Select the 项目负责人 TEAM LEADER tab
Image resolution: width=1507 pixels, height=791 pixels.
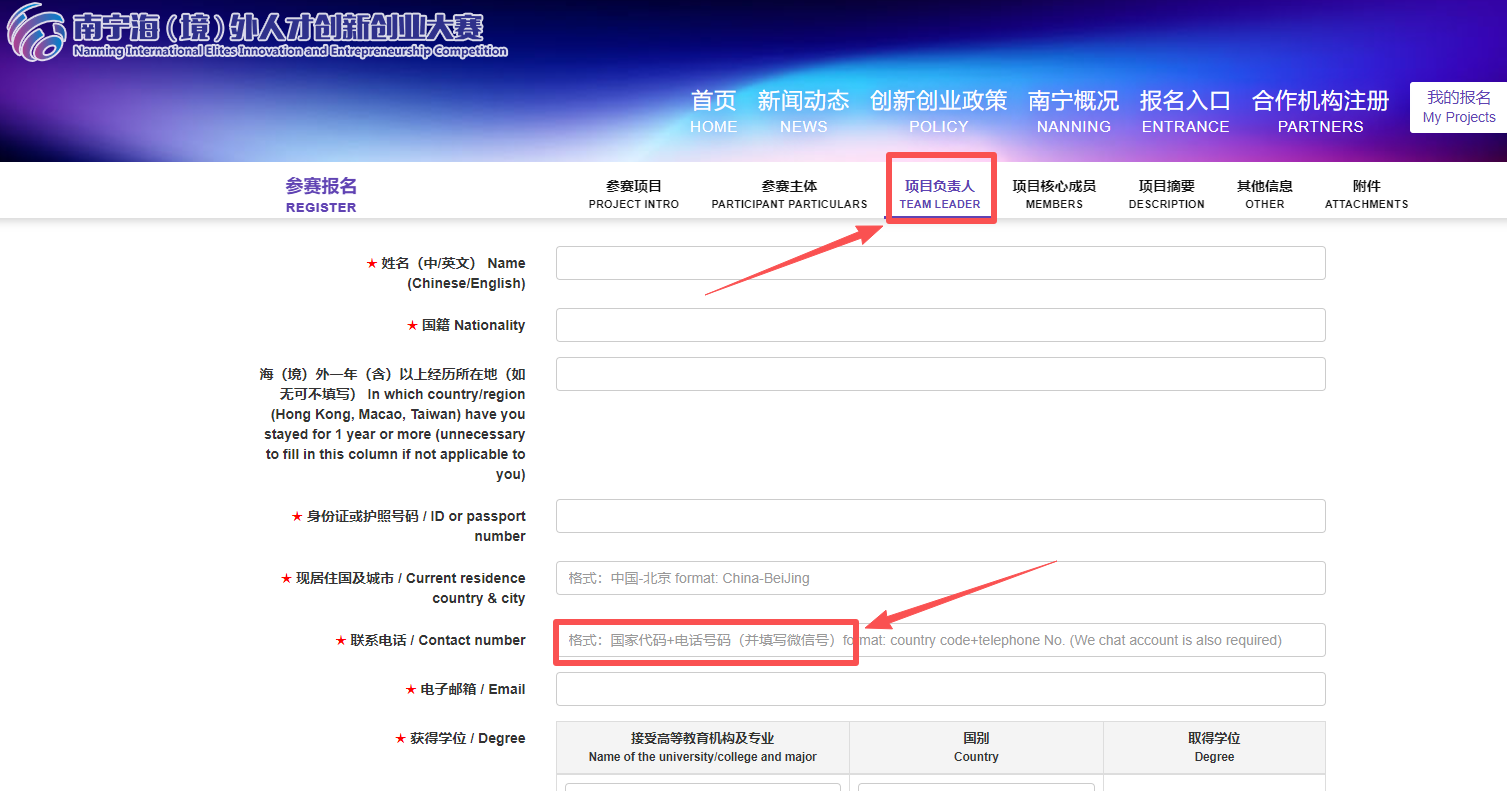coord(940,194)
